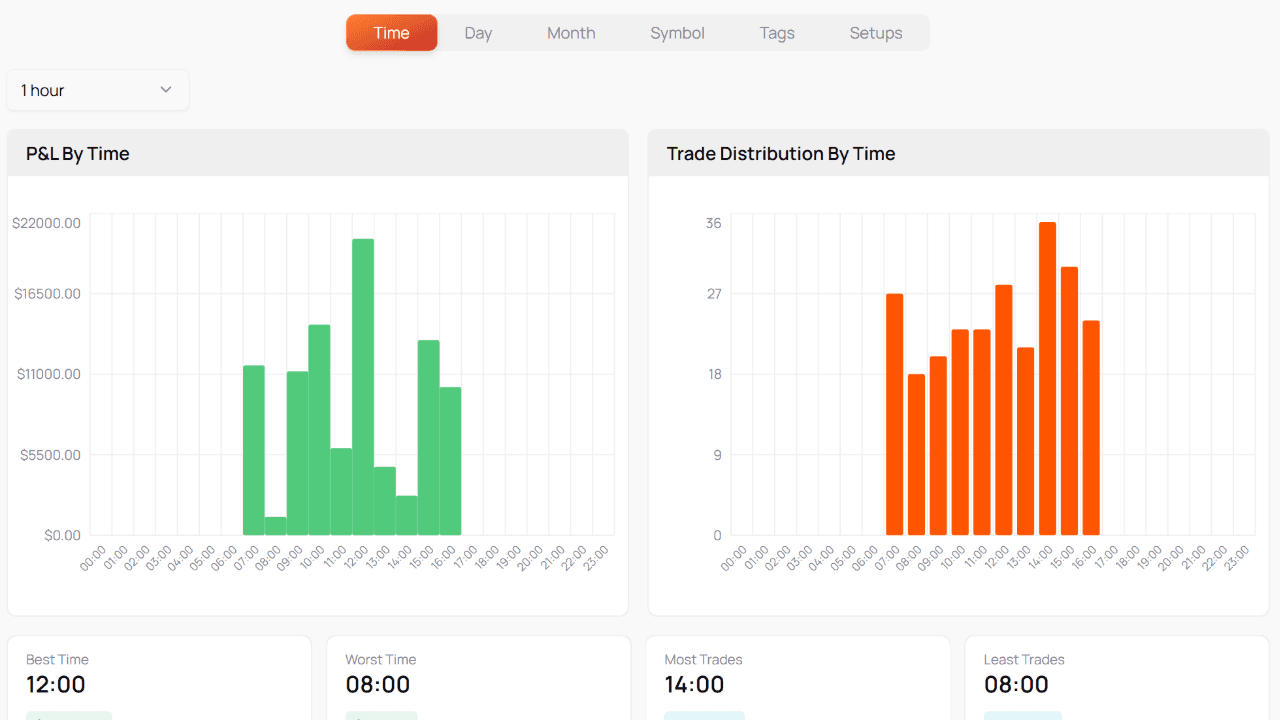Select the 10:00 green bar in P&L chart
The image size is (1280, 720).
319,430
